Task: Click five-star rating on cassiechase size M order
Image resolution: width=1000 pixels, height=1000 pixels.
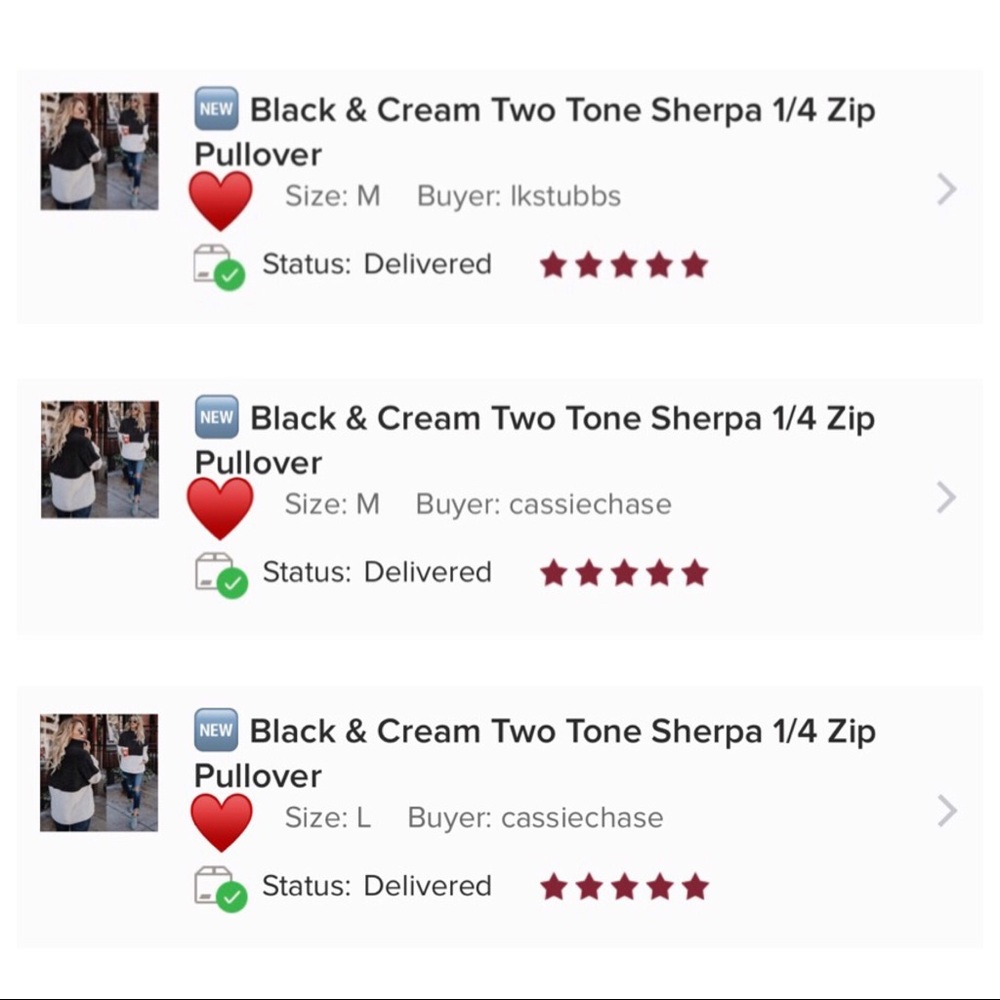Action: pyautogui.click(x=624, y=573)
